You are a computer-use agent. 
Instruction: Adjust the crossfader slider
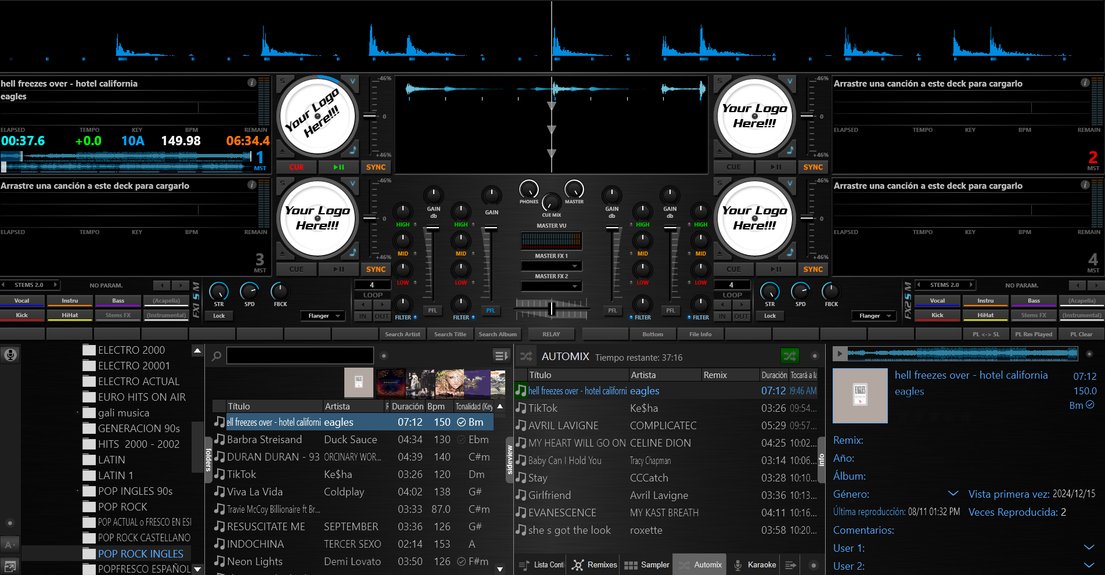tap(551, 309)
